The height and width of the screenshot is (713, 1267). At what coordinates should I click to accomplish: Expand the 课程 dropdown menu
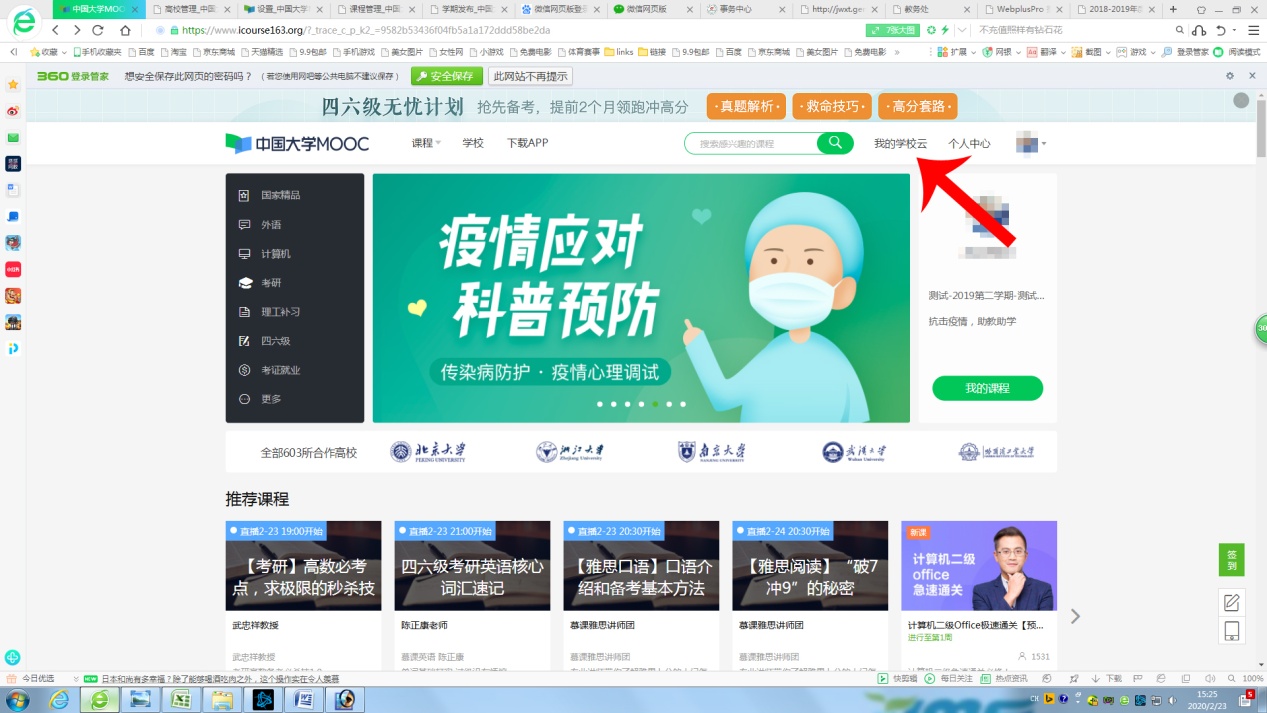(x=426, y=143)
